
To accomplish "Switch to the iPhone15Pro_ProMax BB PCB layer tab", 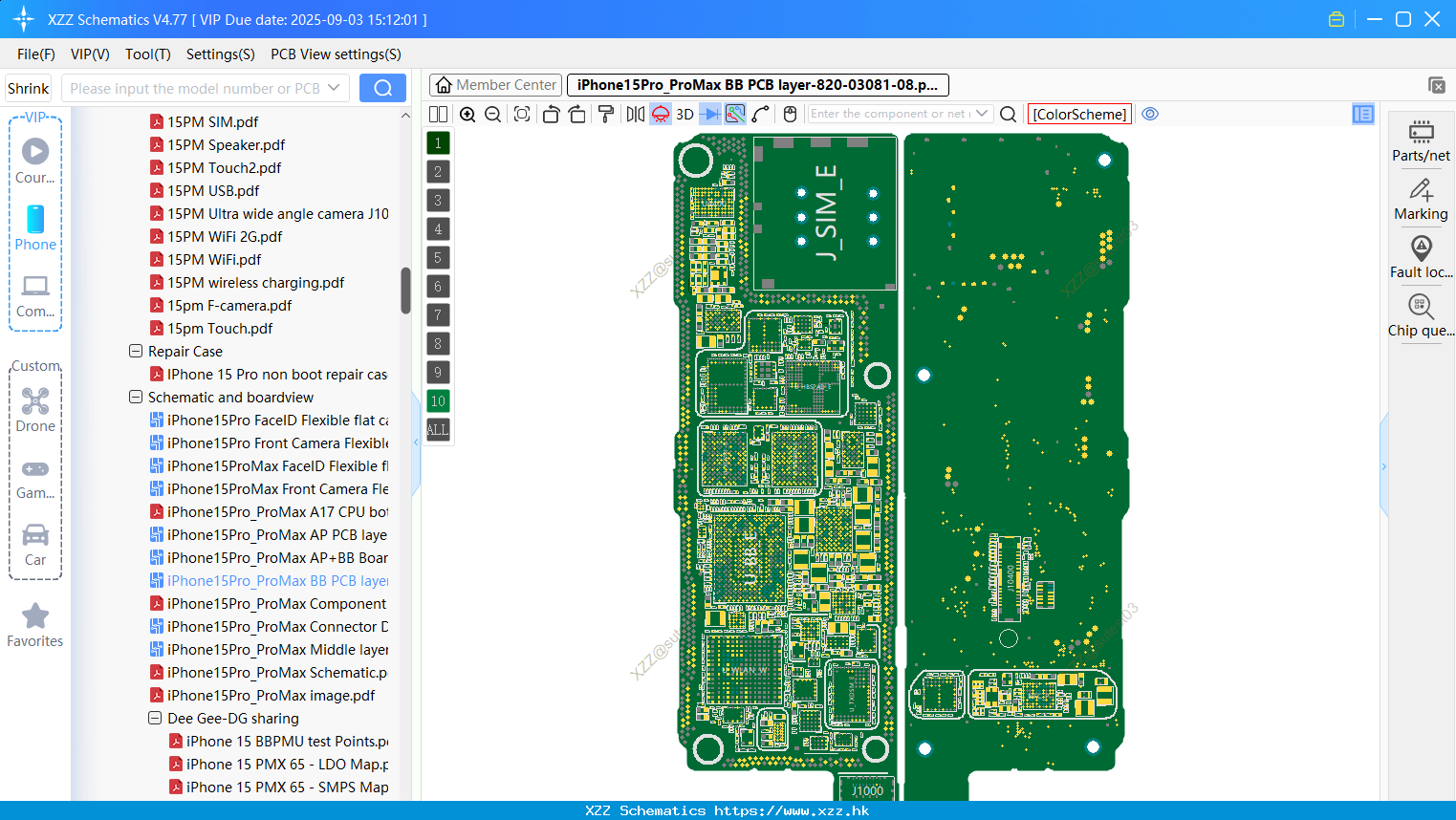I will pos(758,85).
